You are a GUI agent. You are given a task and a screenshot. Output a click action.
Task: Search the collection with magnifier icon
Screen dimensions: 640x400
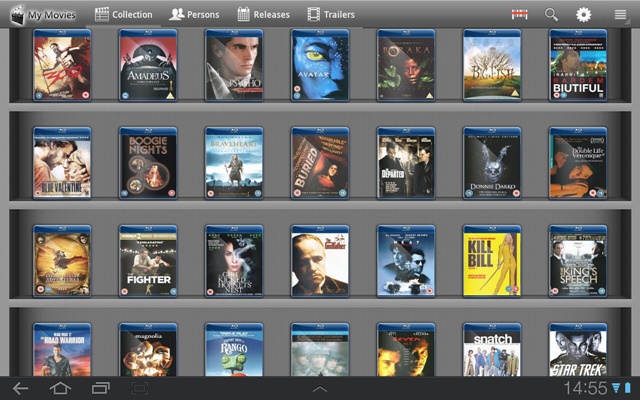(551, 15)
